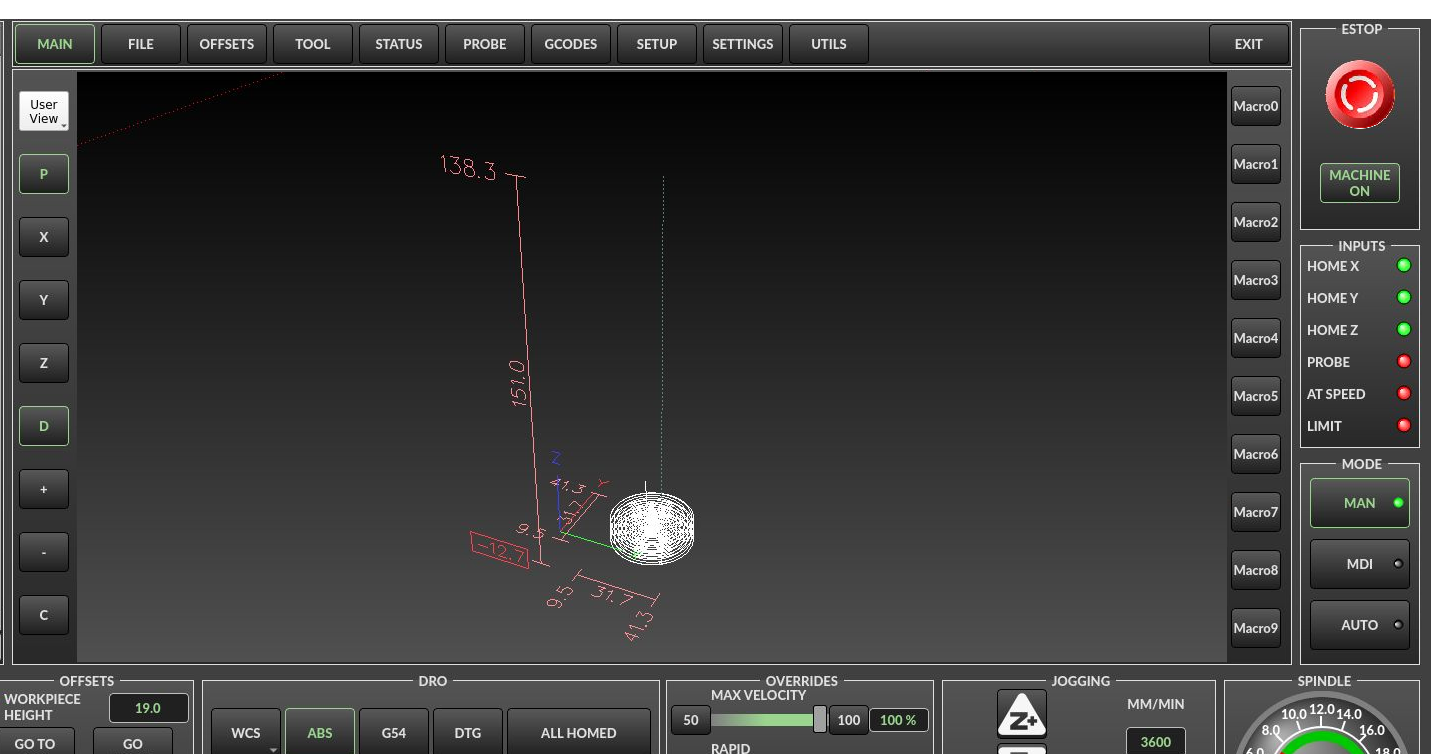Run Macro3
Screen dimensions: 1431x754
click(1256, 280)
